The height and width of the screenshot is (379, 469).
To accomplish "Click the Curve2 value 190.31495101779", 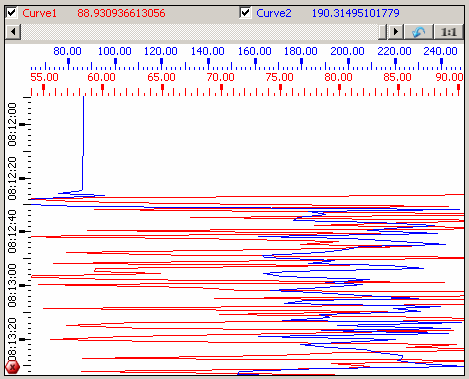I will (355, 13).
